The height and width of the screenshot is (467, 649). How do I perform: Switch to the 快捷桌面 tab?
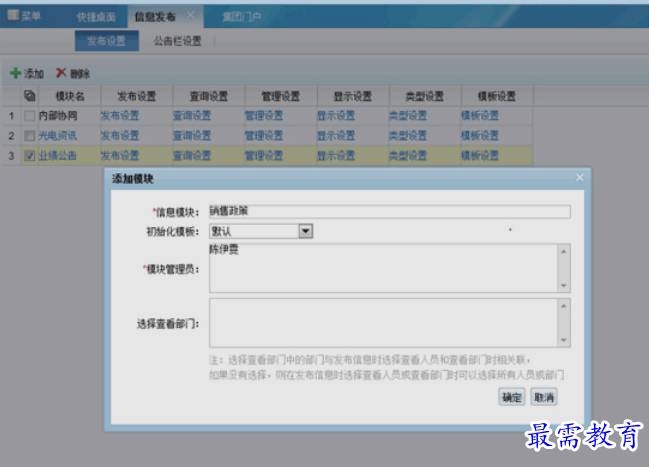tap(96, 17)
